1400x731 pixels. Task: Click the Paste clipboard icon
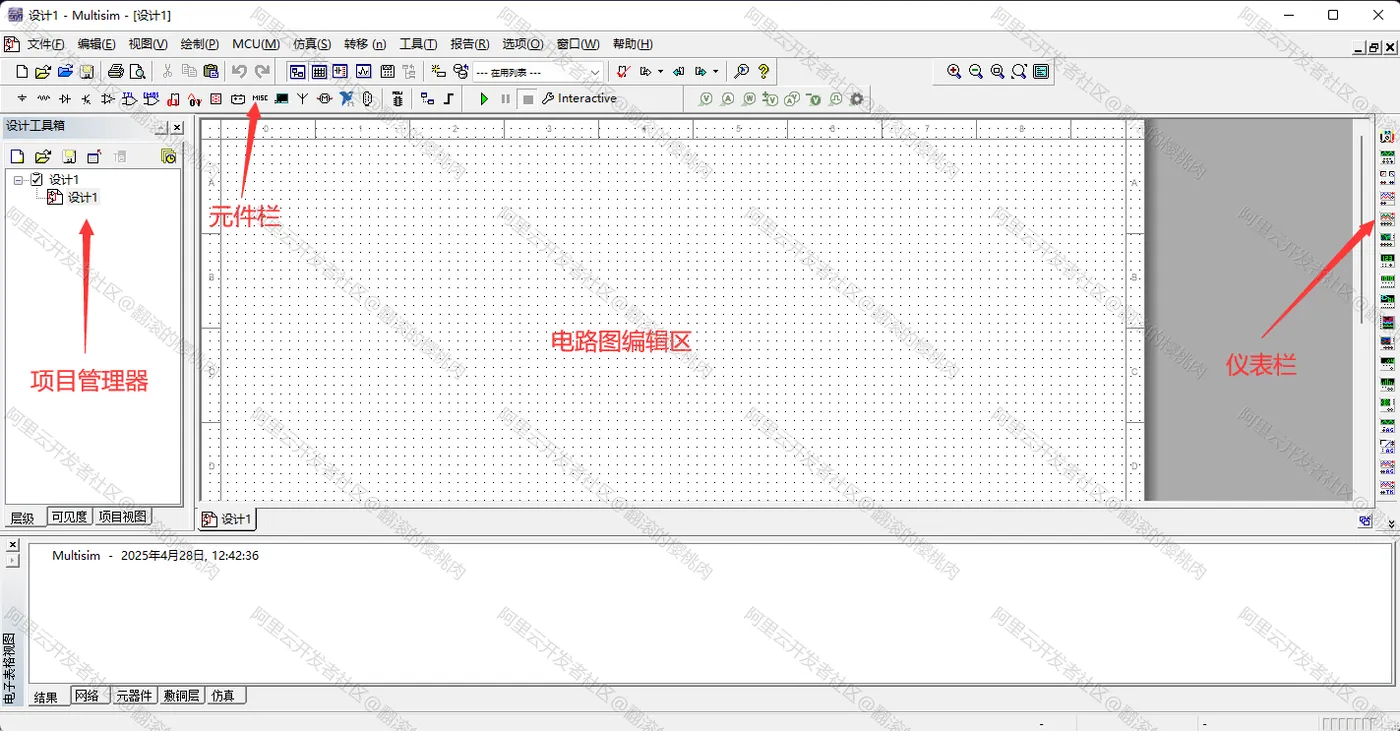[x=211, y=71]
